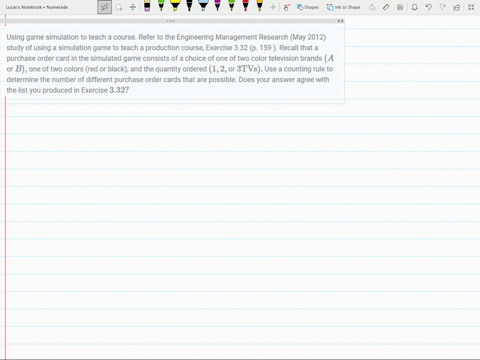Viewport: 480px width, 360px height.
Task: Open the Share icon
Action: [x=457, y=7]
